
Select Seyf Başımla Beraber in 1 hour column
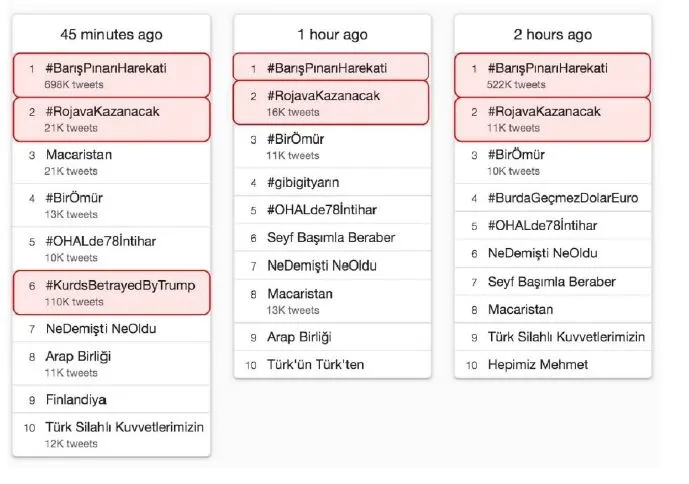333,237
